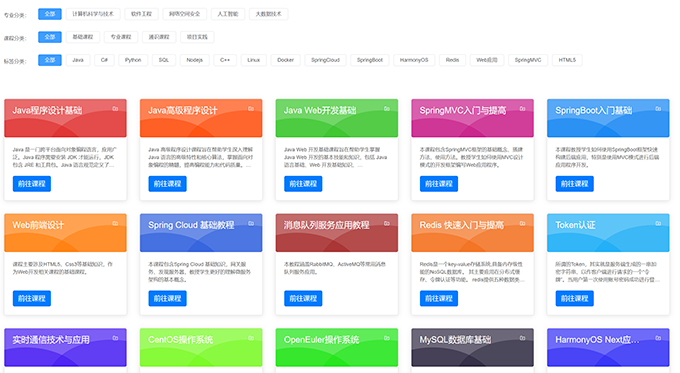Choose the Web应用 tag filter
Viewport: 680px width, 373px height.
point(487,60)
